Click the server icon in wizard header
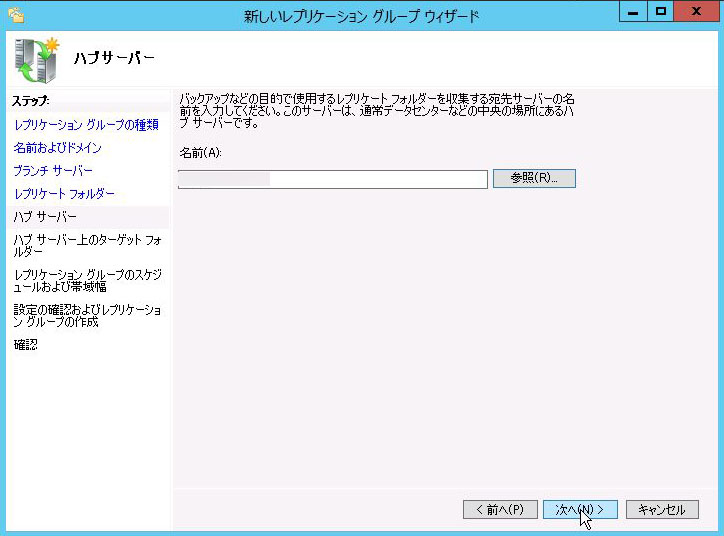The height and width of the screenshot is (536, 724). [x=36, y=59]
